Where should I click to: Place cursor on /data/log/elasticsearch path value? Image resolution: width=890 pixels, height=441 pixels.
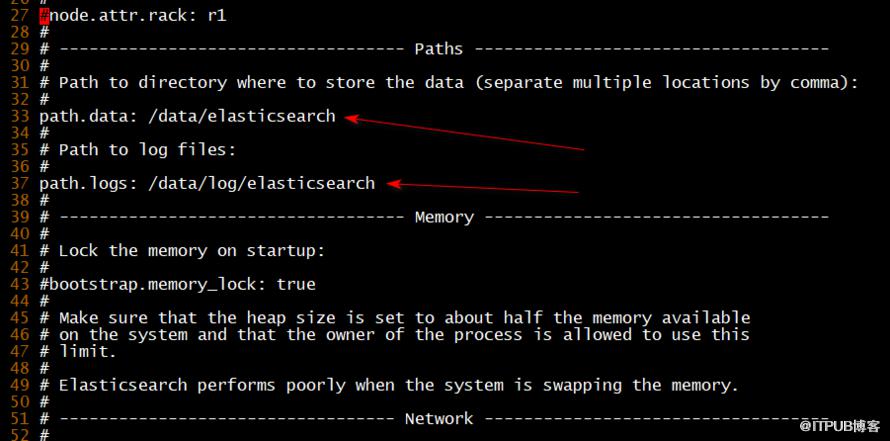[262, 183]
